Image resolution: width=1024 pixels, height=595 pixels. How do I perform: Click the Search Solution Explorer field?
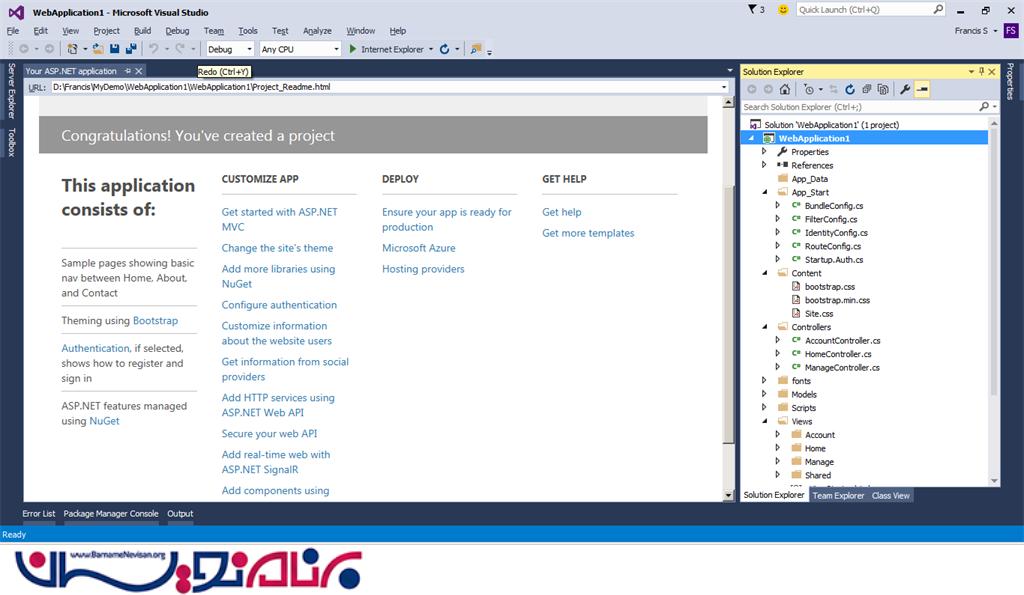coord(858,106)
